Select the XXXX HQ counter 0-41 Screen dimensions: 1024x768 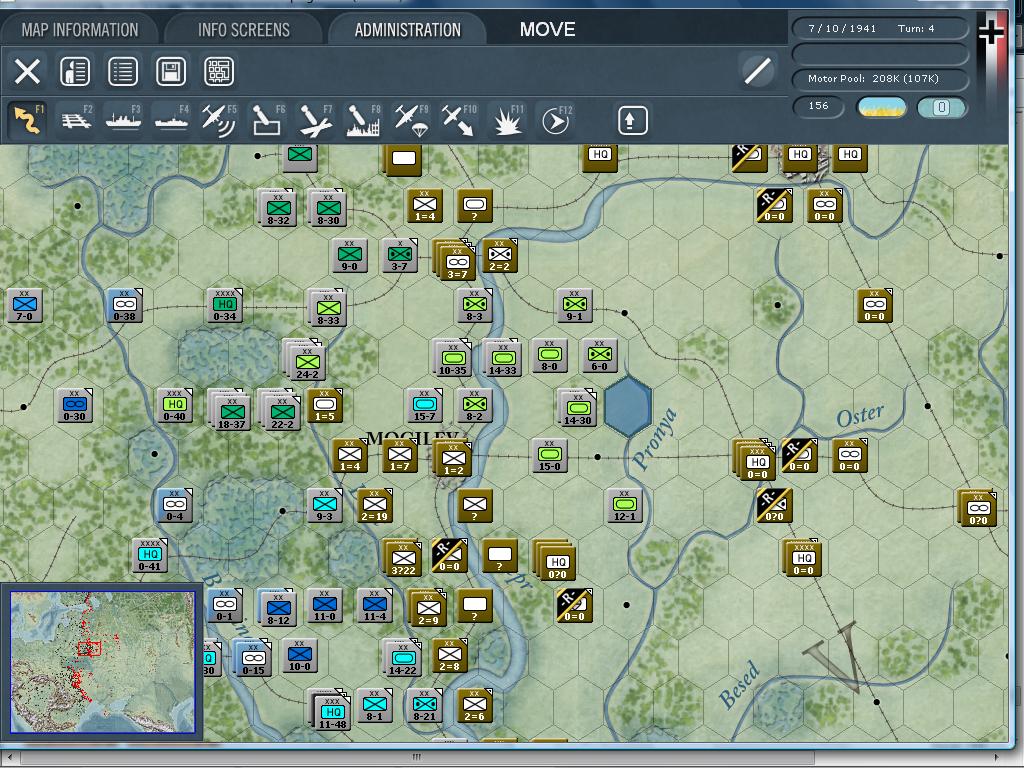150,555
